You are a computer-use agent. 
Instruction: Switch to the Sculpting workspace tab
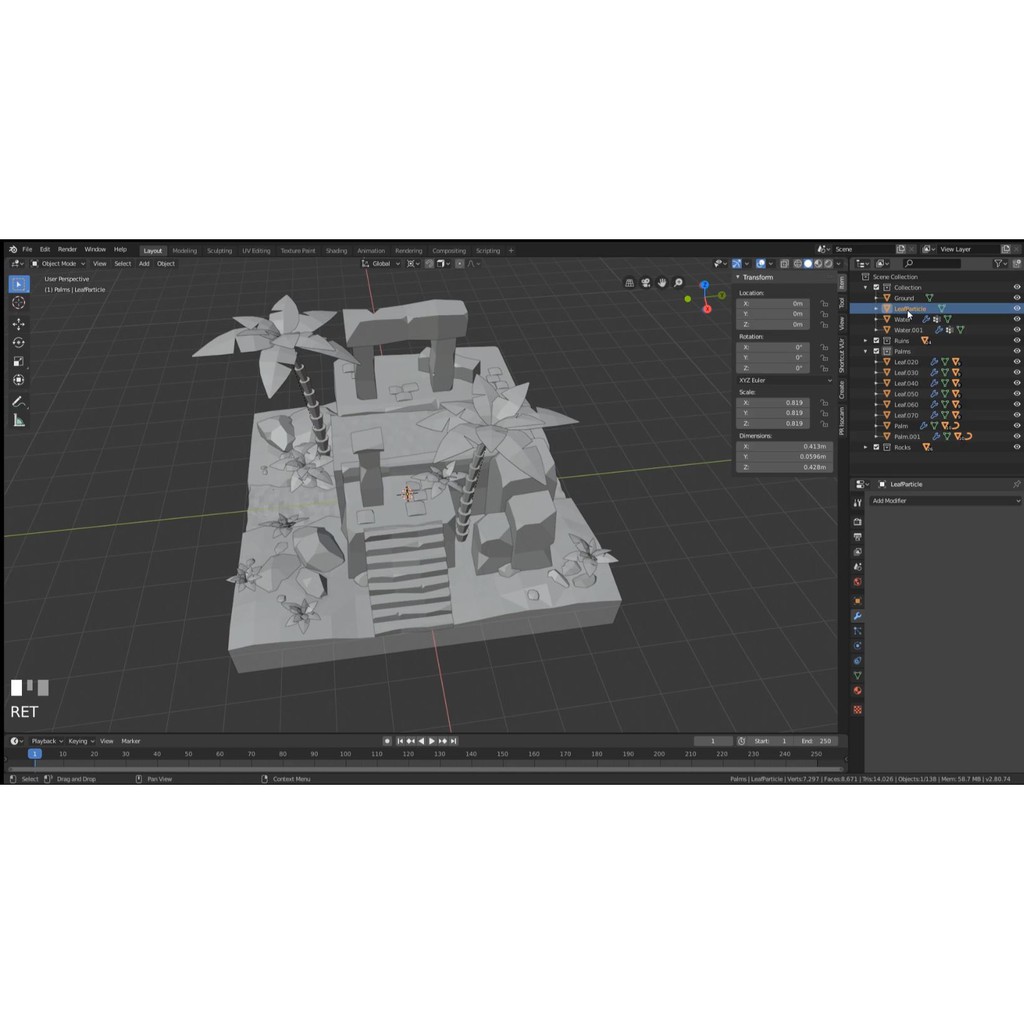point(219,251)
